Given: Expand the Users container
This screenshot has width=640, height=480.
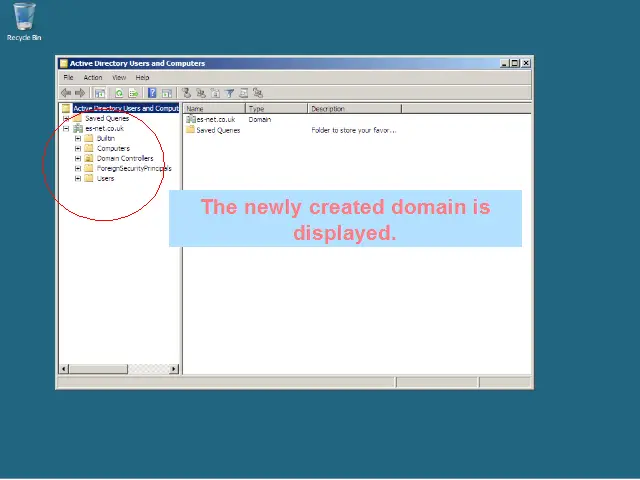Looking at the screenshot, I should pyautogui.click(x=78, y=179).
